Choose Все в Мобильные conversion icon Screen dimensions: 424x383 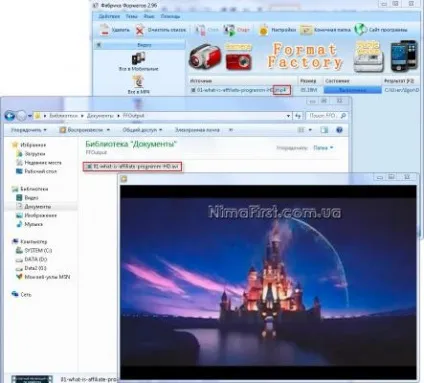click(138, 58)
